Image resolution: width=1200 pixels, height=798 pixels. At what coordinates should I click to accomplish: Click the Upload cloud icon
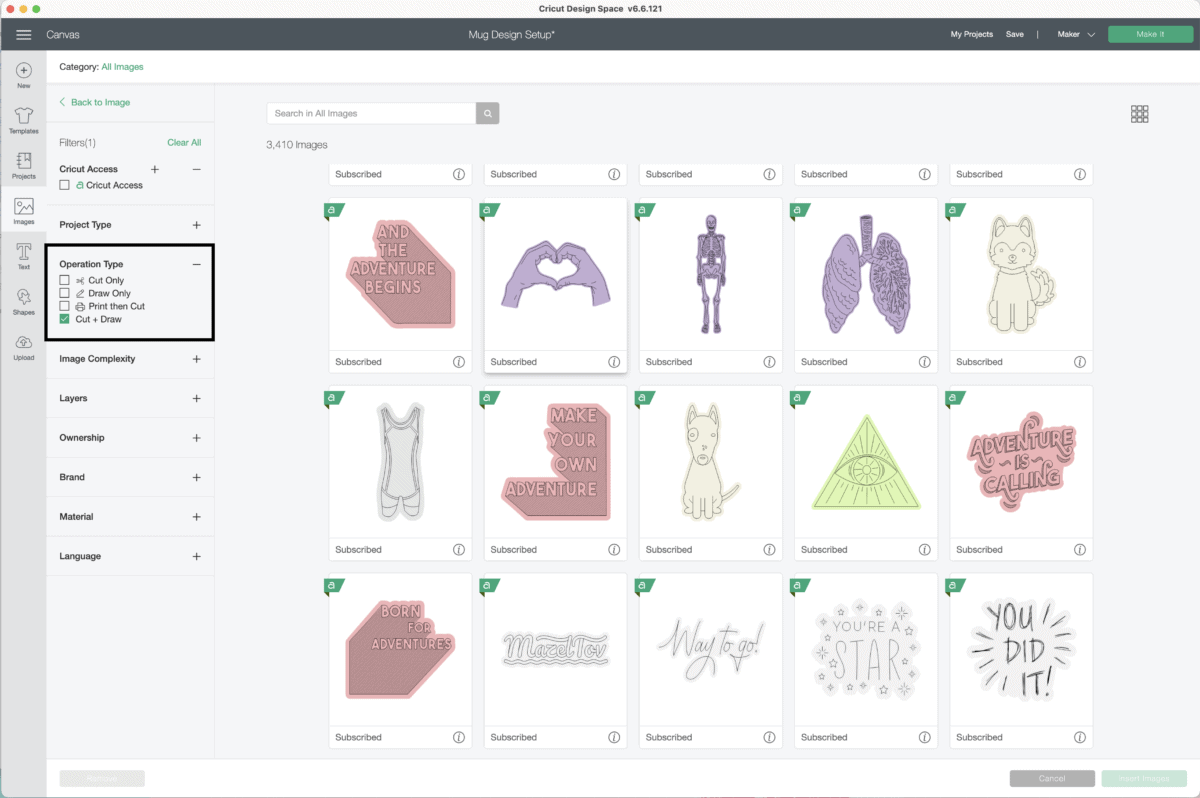[x=24, y=343]
